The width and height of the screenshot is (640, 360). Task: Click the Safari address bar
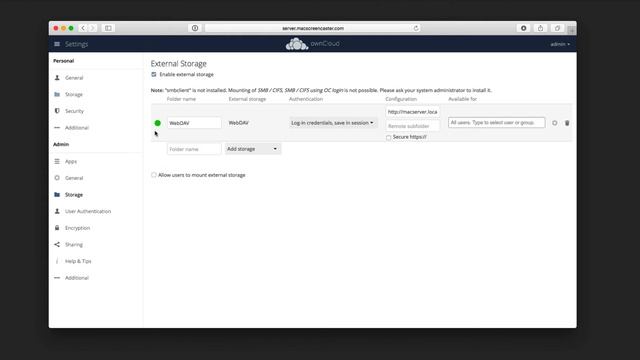[x=313, y=28]
